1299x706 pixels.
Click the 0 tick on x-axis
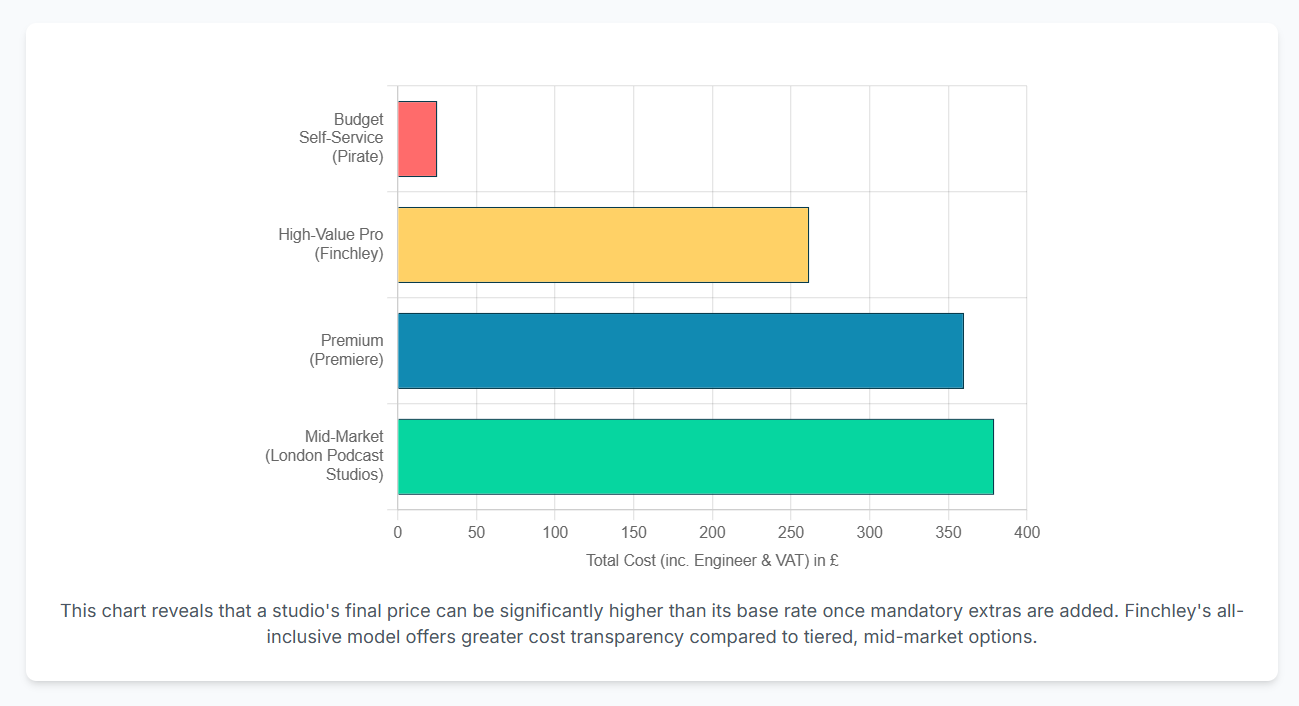tap(398, 532)
